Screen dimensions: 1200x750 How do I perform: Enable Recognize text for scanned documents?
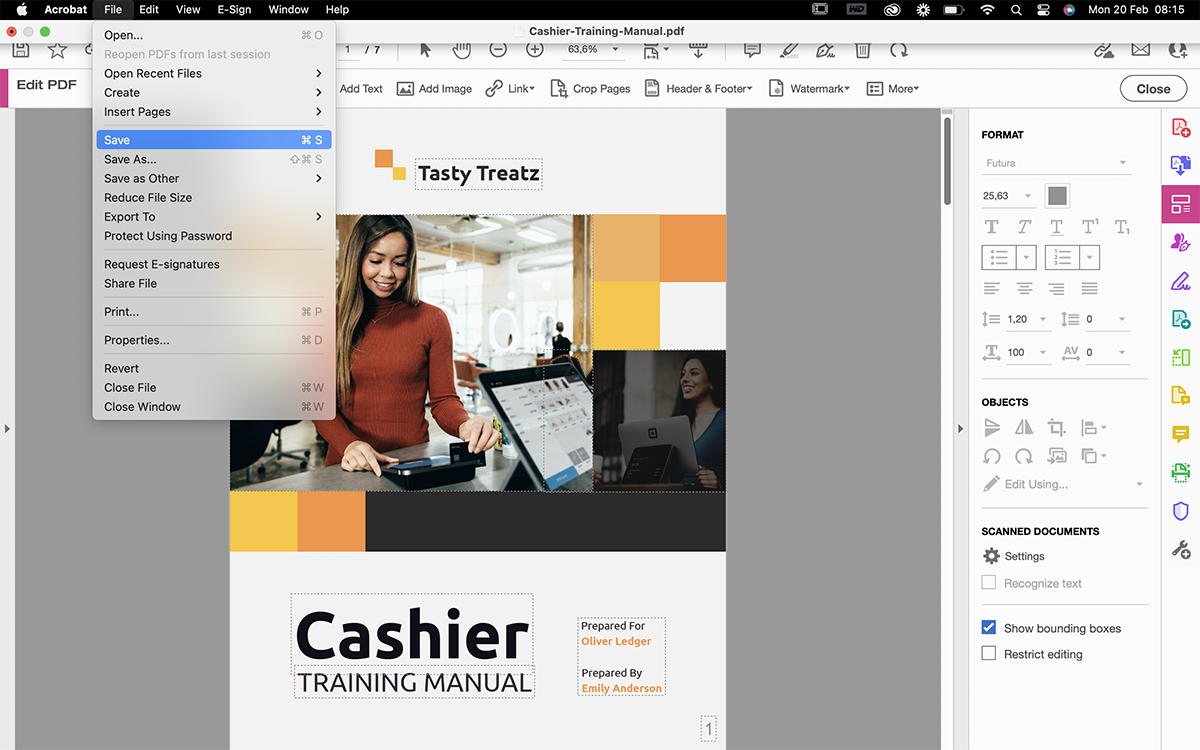point(988,583)
